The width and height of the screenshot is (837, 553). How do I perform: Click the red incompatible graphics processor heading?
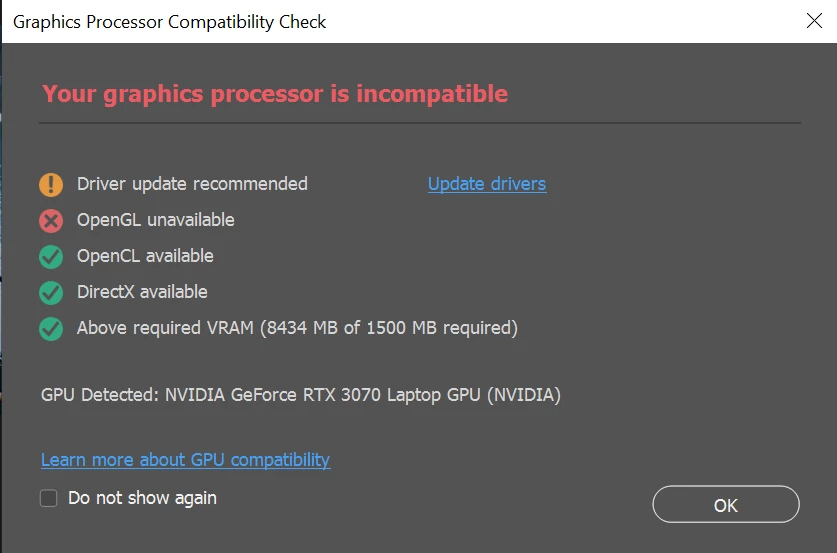[x=275, y=94]
